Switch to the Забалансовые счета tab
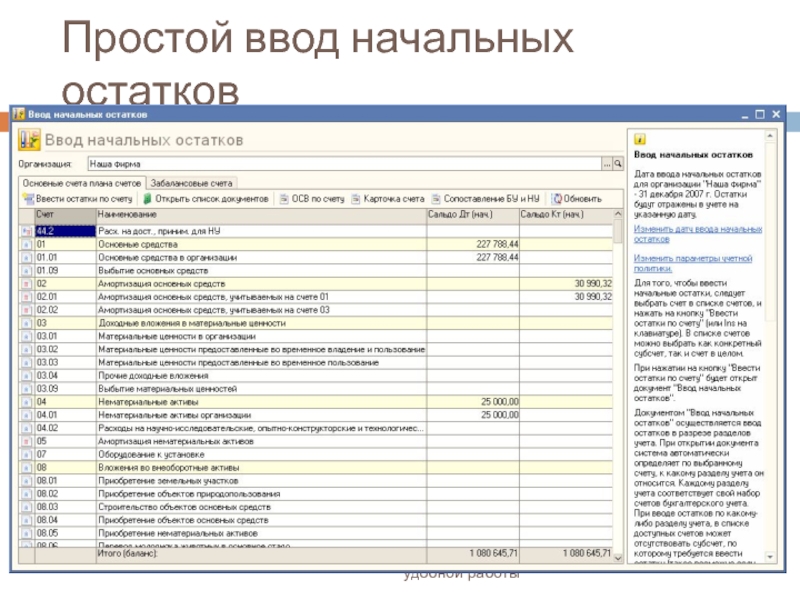 pos(191,183)
